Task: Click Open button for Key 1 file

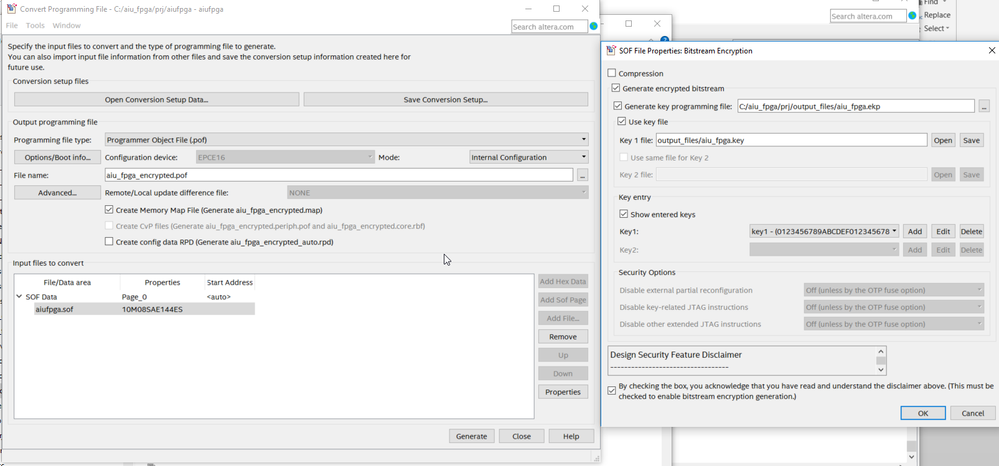Action: coord(943,140)
